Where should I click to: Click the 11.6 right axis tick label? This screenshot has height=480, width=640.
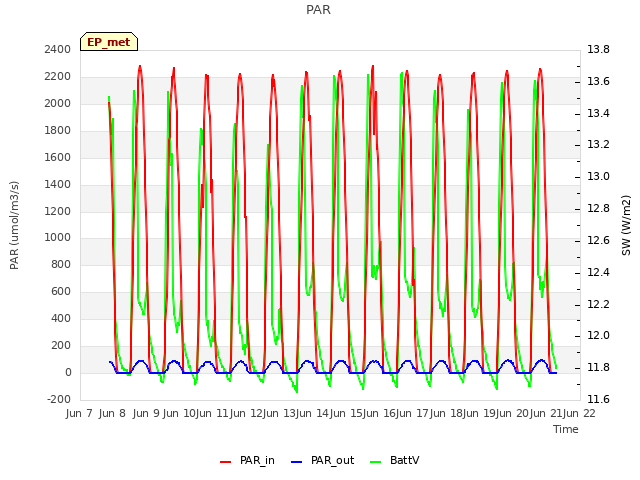click(x=598, y=399)
